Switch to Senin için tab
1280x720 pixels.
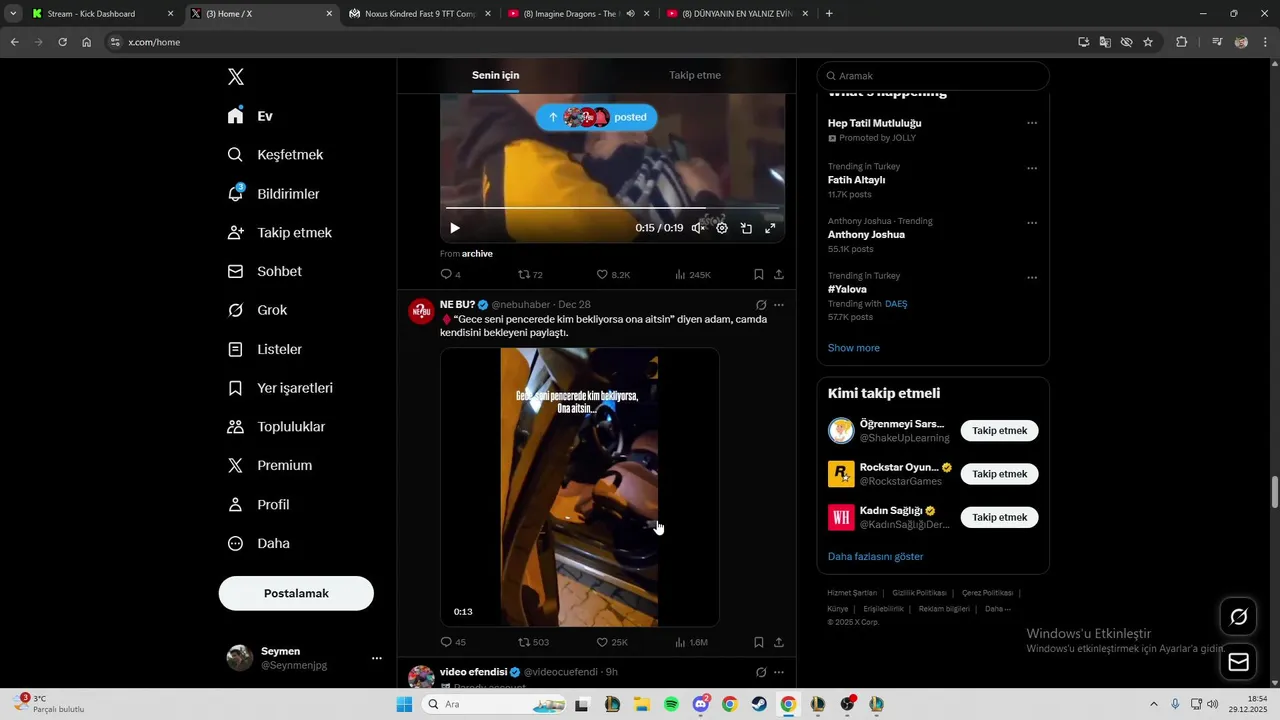[496, 75]
